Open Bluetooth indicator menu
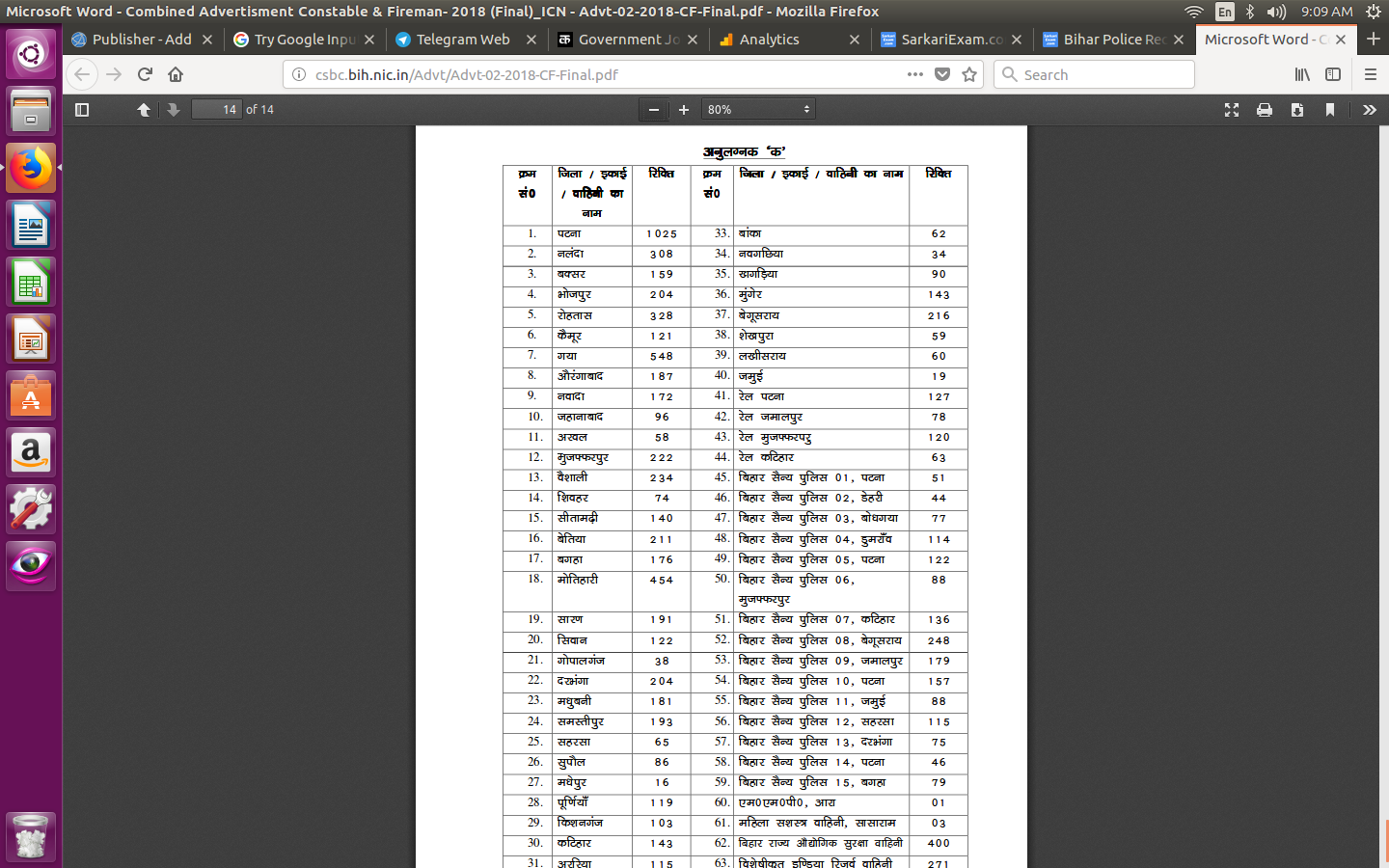The width and height of the screenshot is (1389, 868). (1250, 12)
